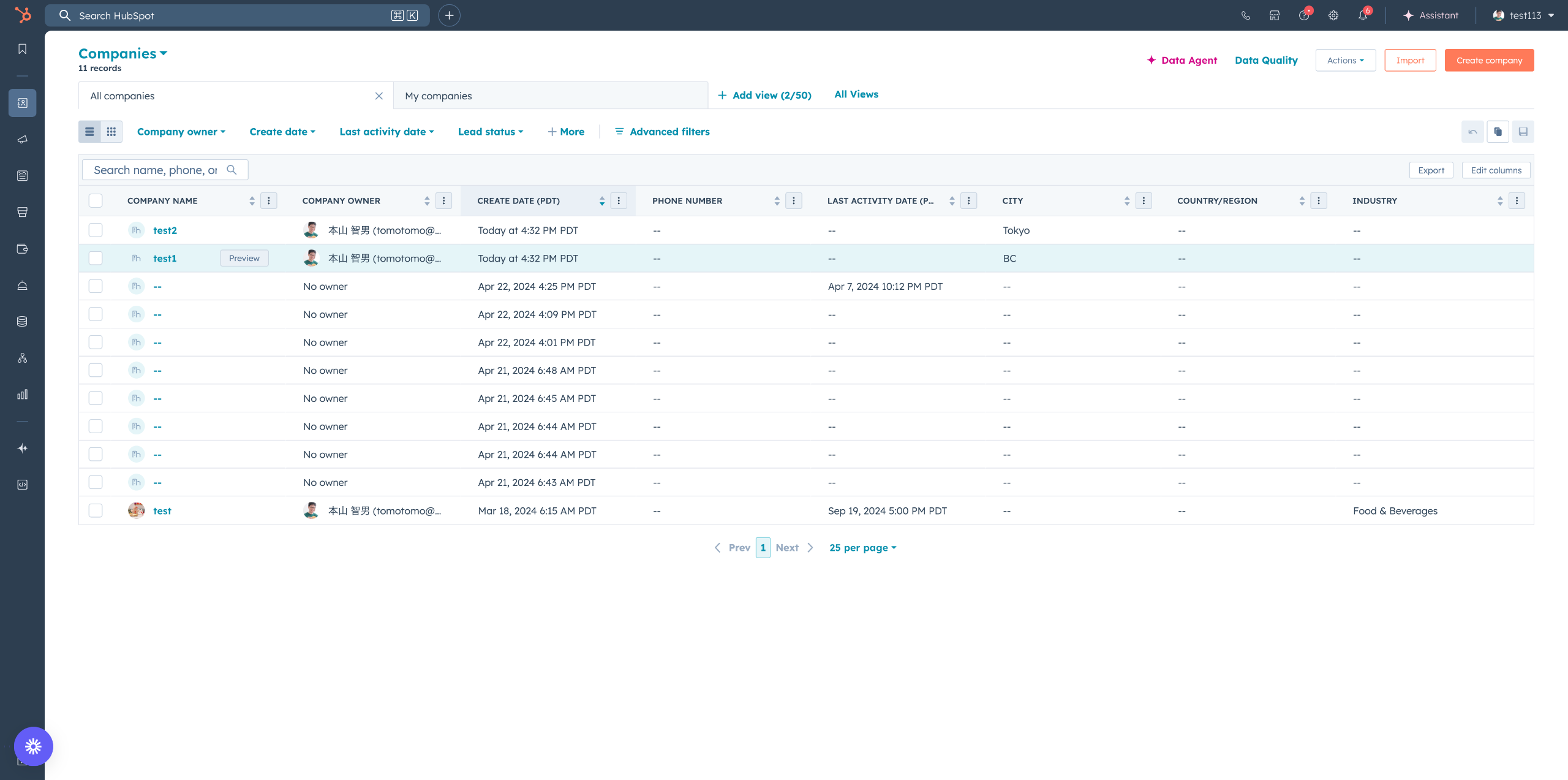Image resolution: width=1568 pixels, height=780 pixels.
Task: Focus the search name, phone field
Action: click(156, 170)
